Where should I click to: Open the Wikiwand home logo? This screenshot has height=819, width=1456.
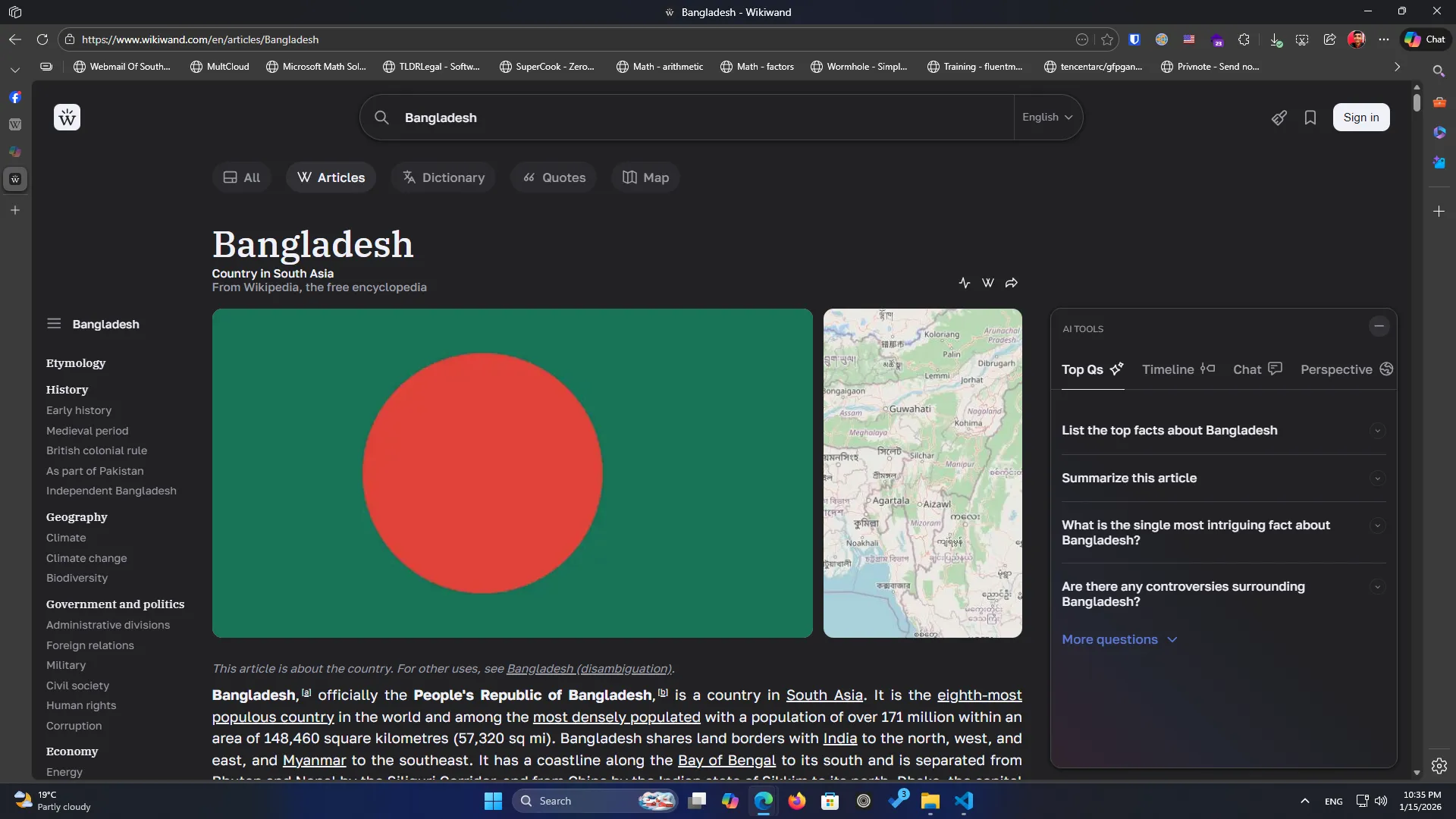click(x=67, y=117)
